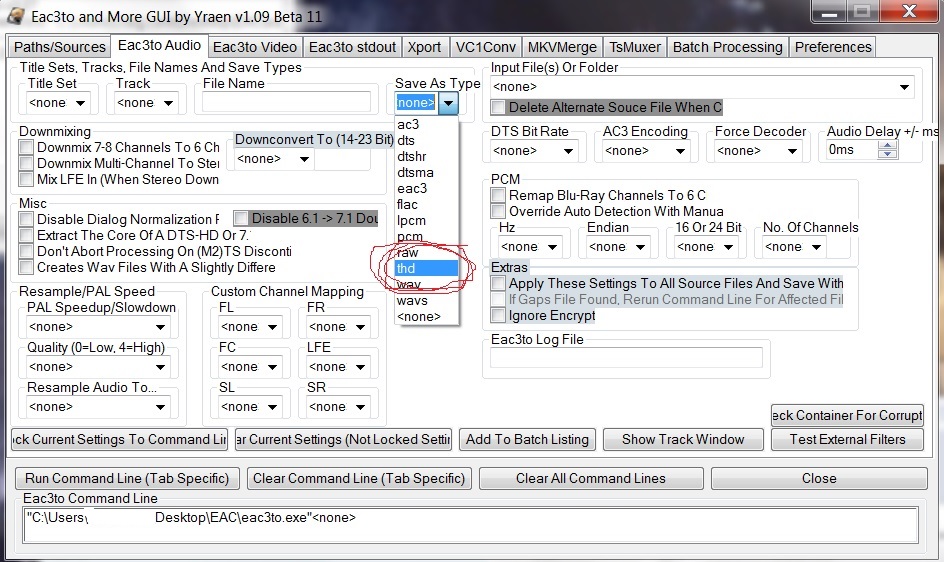Click the File Name input field
Viewport: 944px width, 562px height.
click(287, 102)
